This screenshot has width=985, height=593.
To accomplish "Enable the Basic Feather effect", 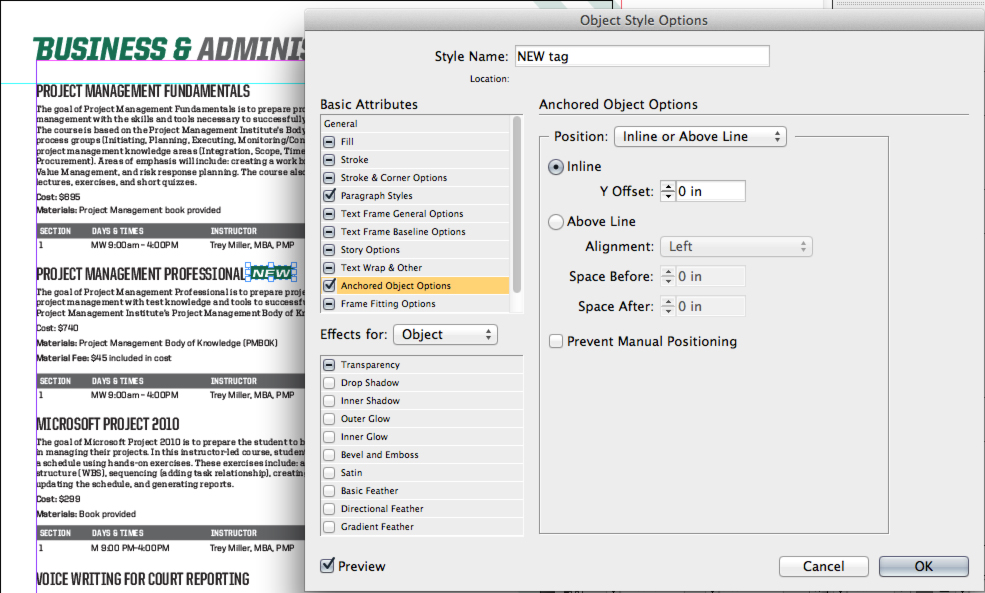I will coord(329,491).
